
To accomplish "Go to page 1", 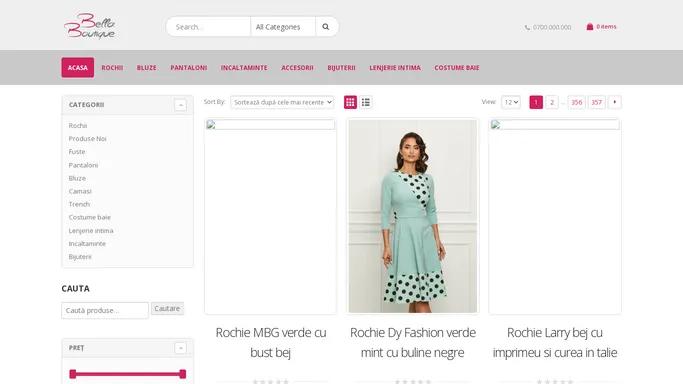I will pyautogui.click(x=536, y=102).
